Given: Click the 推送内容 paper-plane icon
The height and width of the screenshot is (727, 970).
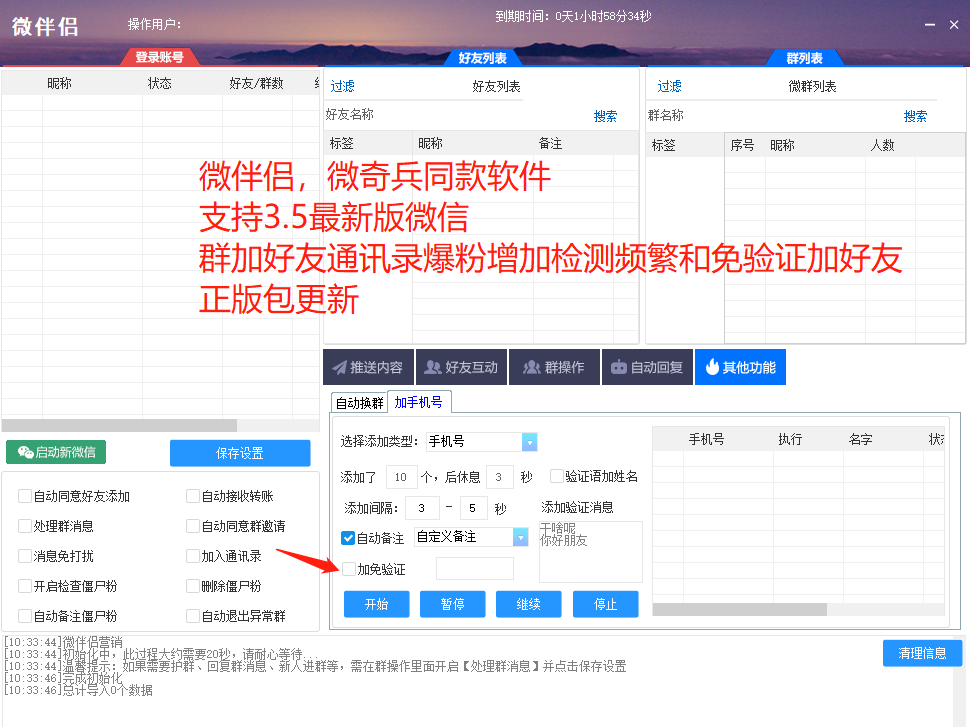Looking at the screenshot, I should (x=339, y=368).
